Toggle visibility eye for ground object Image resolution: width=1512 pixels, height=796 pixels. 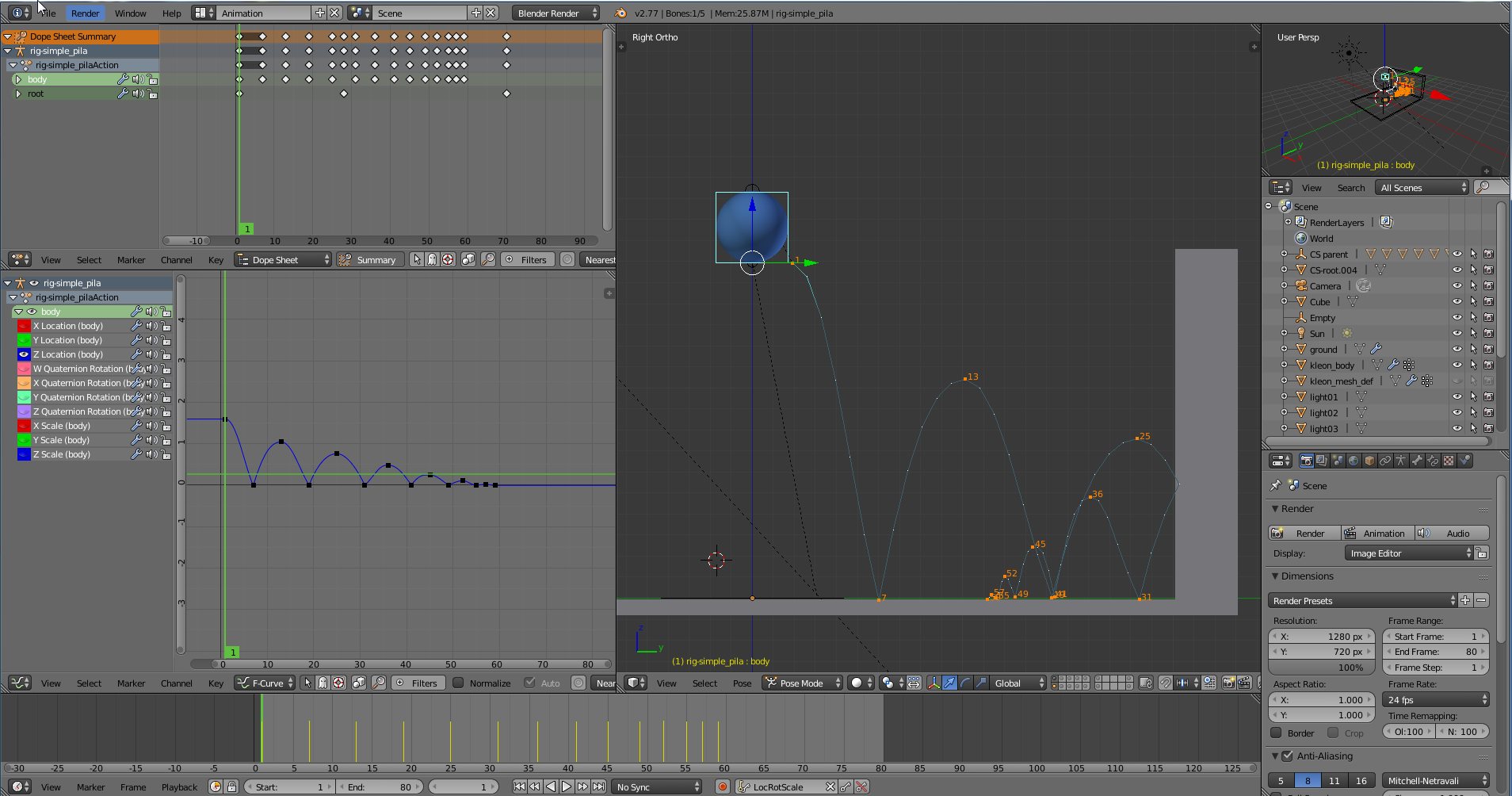pyautogui.click(x=1457, y=349)
